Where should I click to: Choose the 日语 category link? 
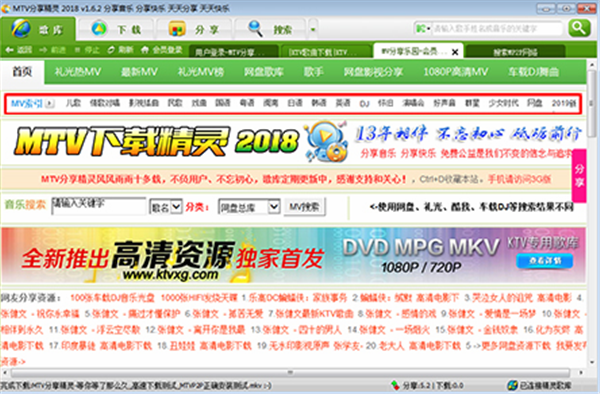coord(295,103)
